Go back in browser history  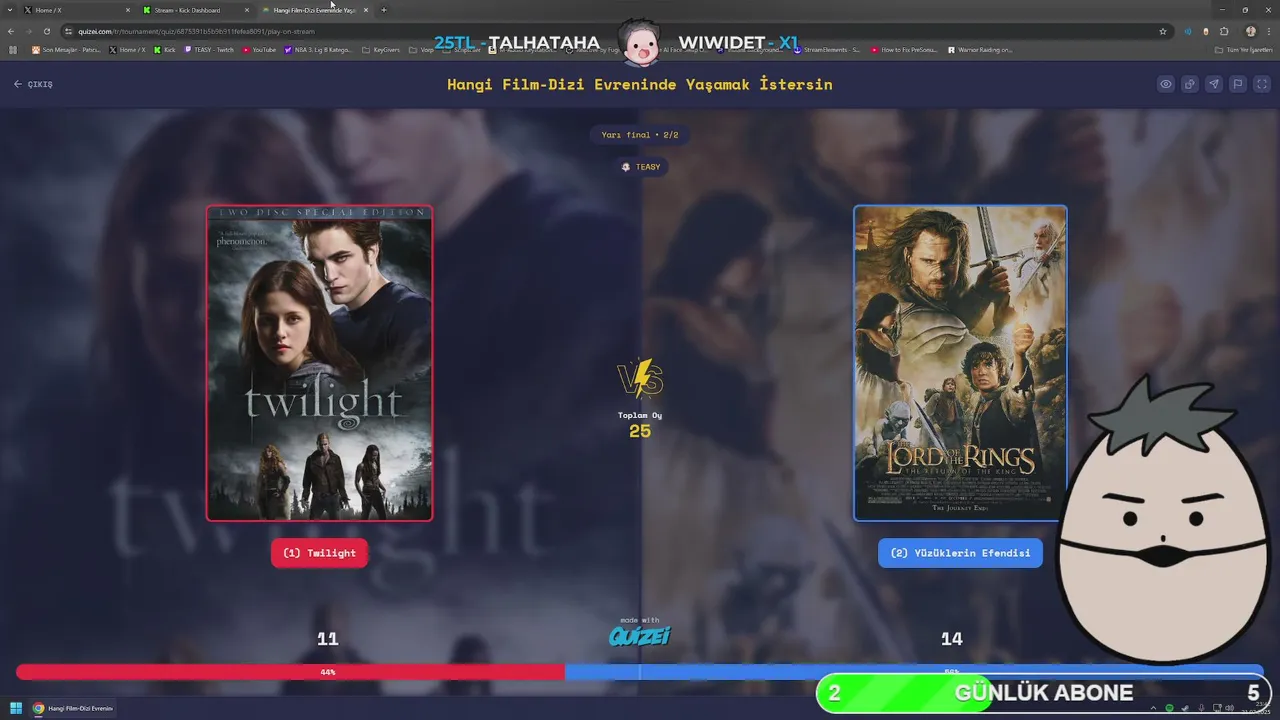(x=12, y=31)
